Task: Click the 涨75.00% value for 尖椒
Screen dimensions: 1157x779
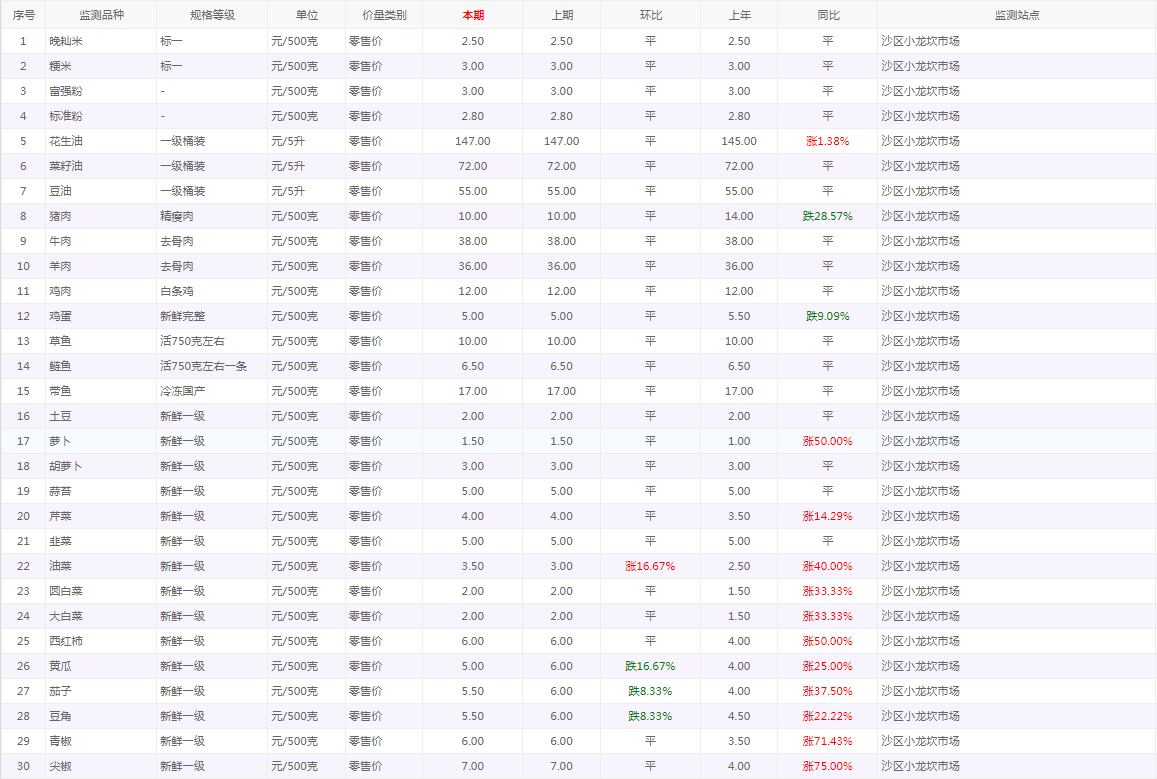Action: pos(827,766)
